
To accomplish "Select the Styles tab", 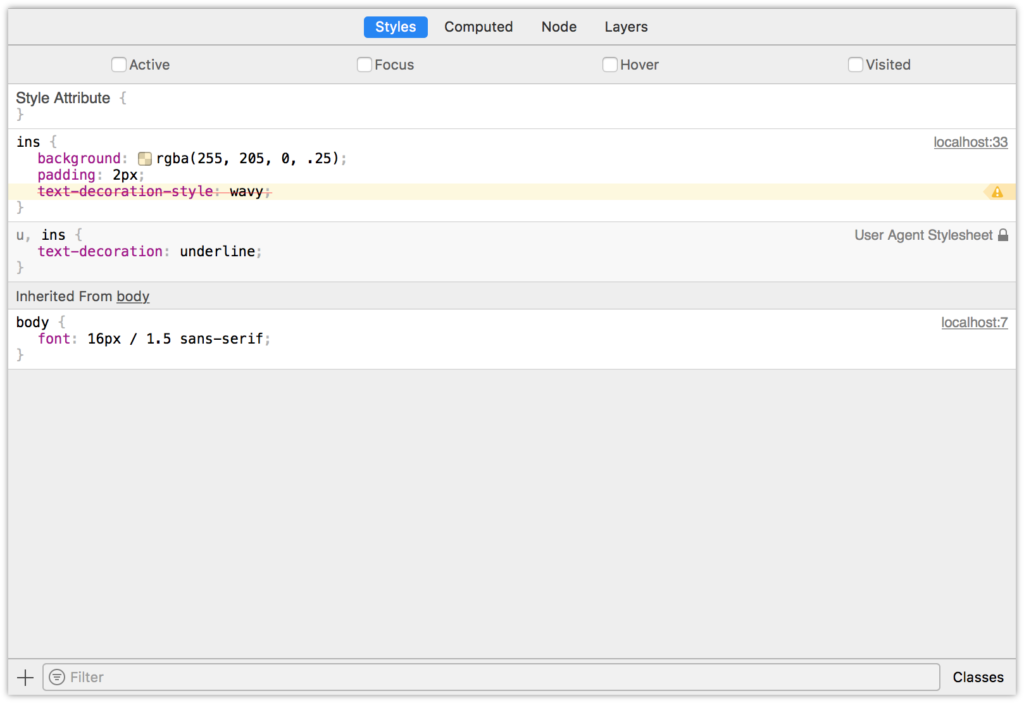I will (x=395, y=27).
